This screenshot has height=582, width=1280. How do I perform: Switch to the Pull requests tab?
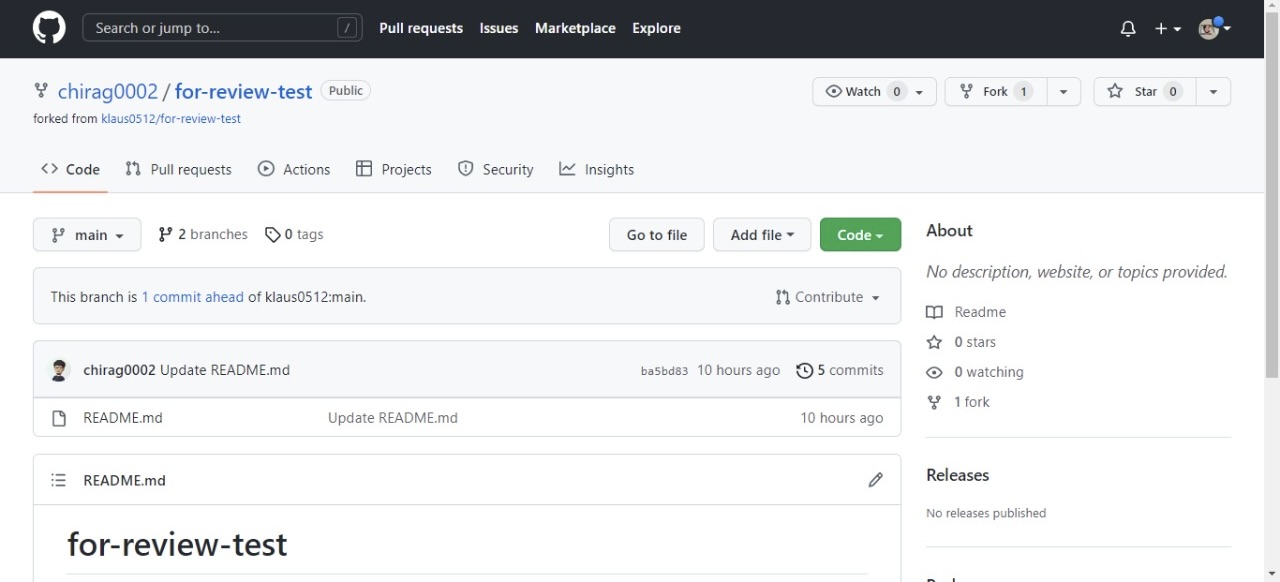click(178, 169)
